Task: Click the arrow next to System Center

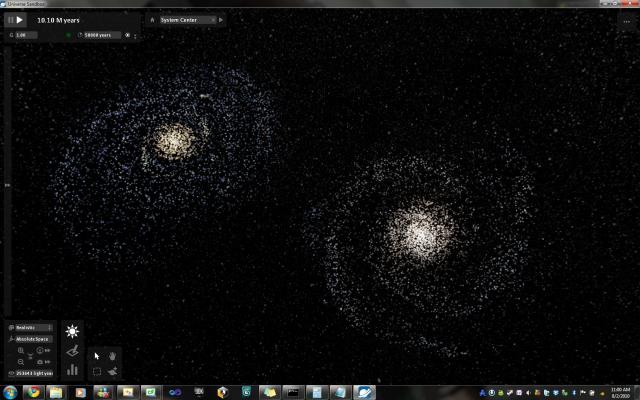Action: point(221,20)
